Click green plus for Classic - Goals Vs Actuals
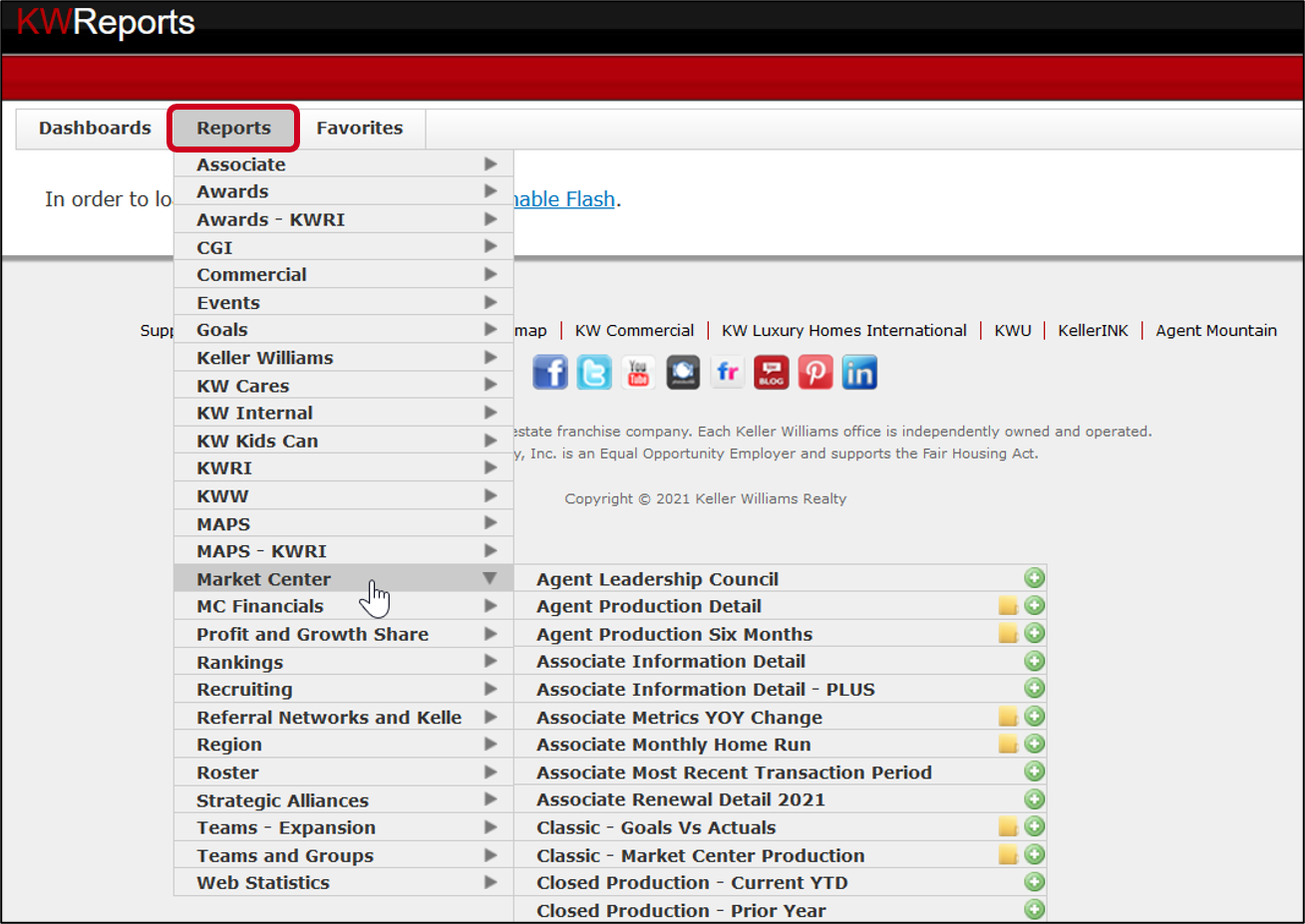This screenshot has width=1305, height=924. pos(1035,826)
